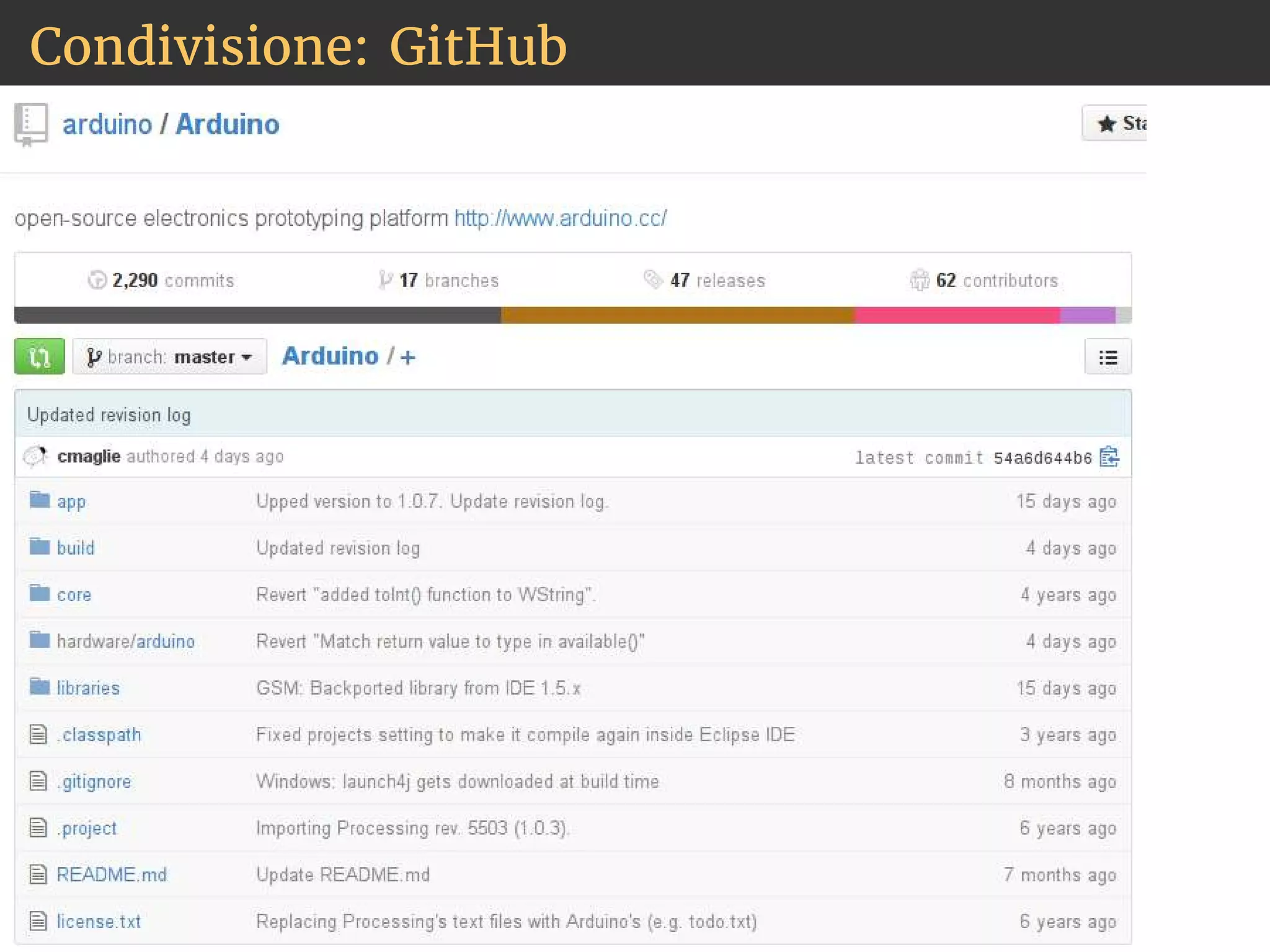Open the .project file
The image size is (1270, 952).
click(87, 829)
